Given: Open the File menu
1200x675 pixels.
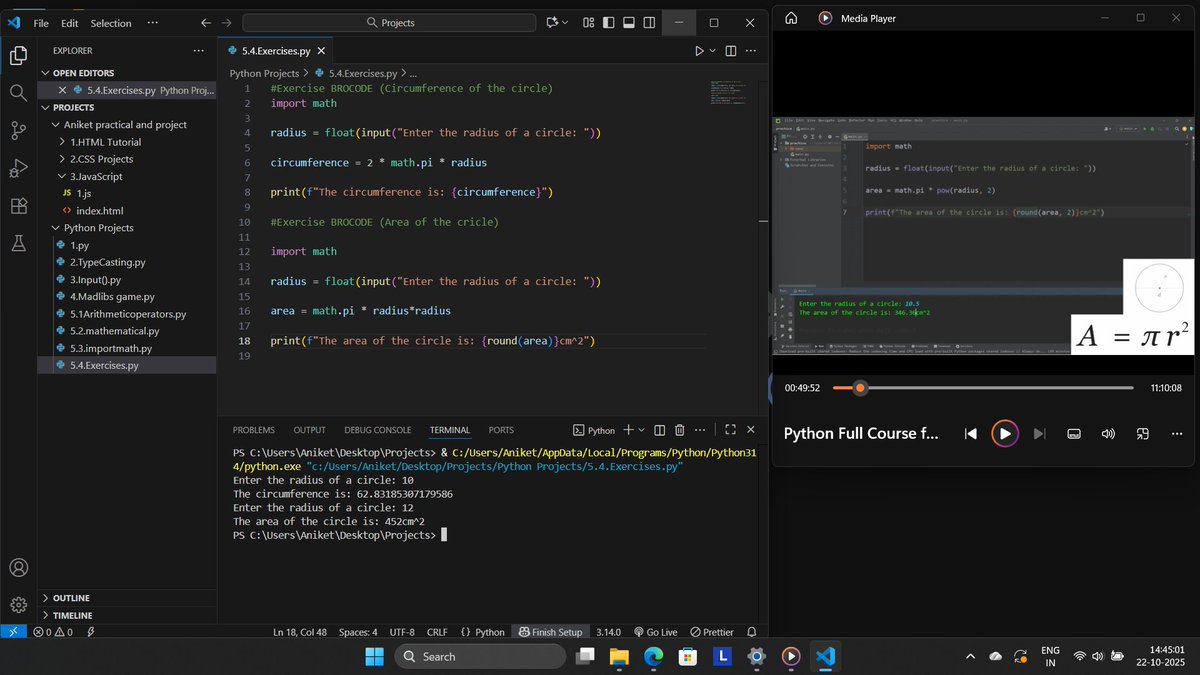Looking at the screenshot, I should click(x=41, y=23).
